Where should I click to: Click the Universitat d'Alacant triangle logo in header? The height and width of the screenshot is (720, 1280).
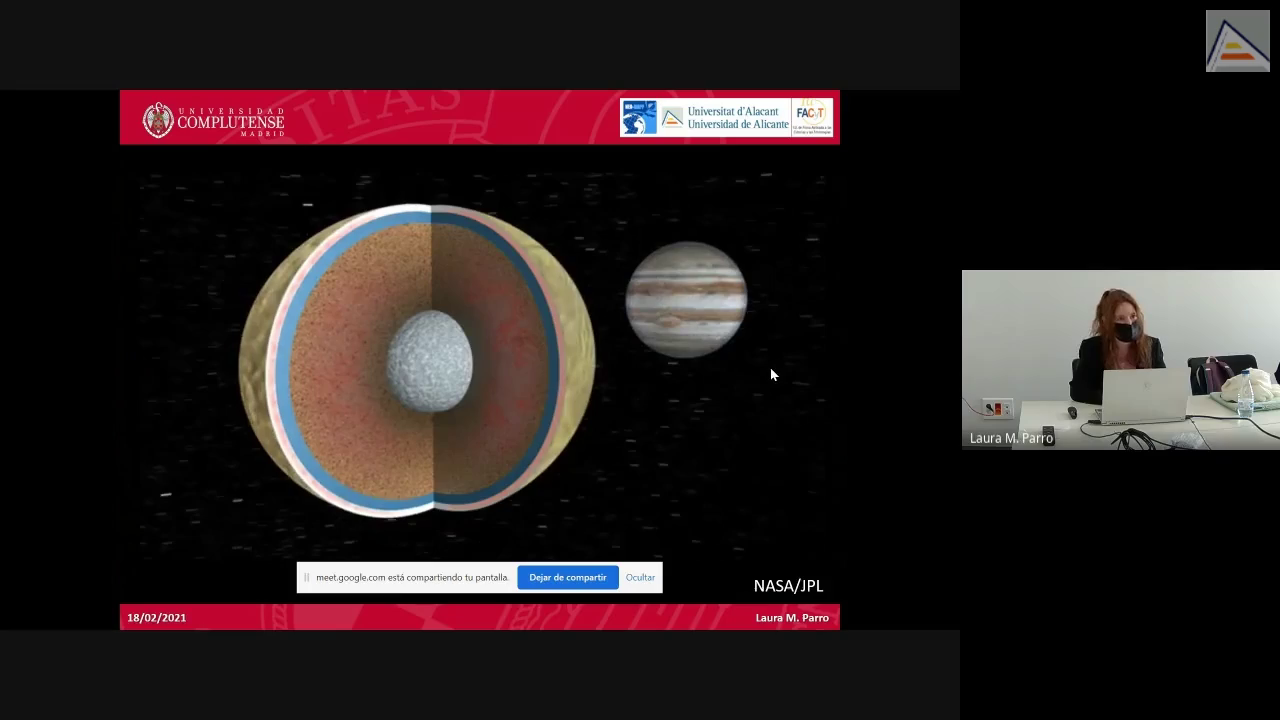[673, 118]
